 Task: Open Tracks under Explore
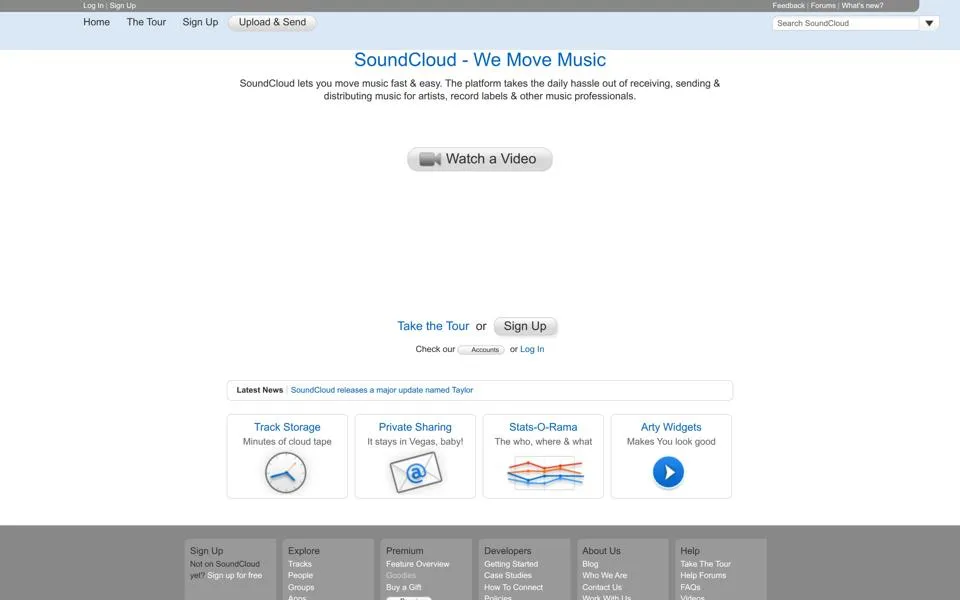point(300,564)
